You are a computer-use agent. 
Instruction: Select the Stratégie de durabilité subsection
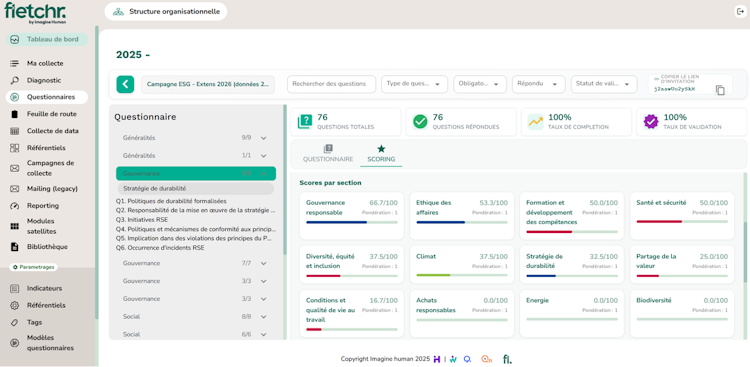(x=195, y=189)
